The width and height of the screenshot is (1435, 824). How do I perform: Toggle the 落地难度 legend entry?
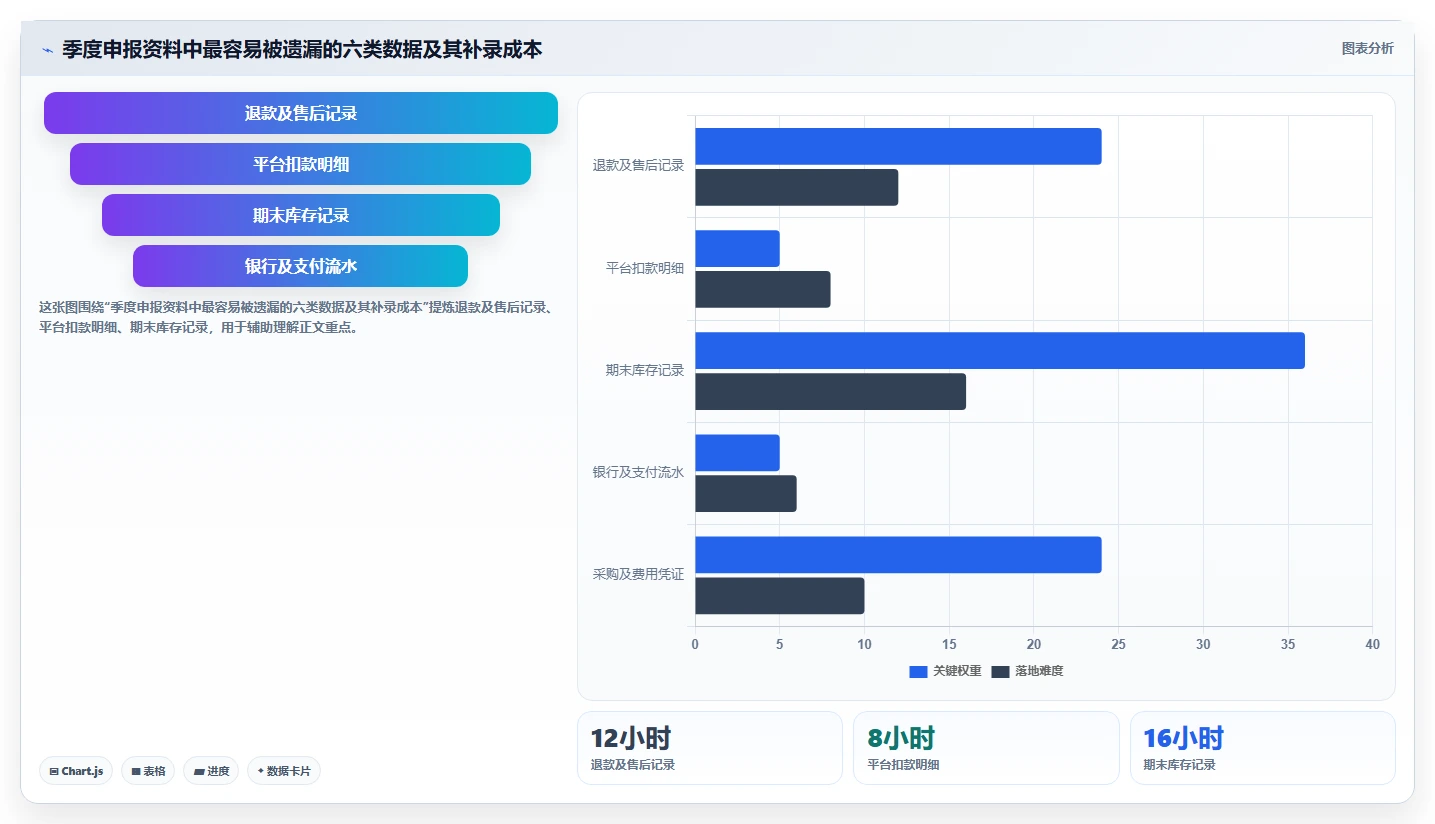point(1027,671)
